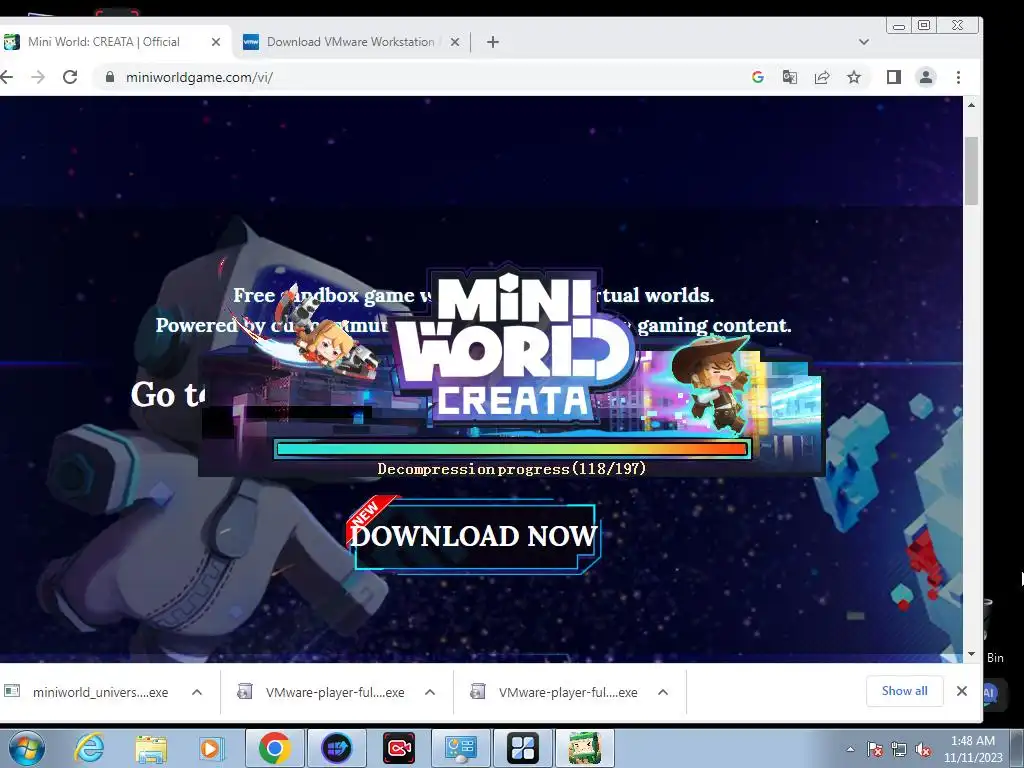Open the Control Panel taskbar icon

coord(460,748)
